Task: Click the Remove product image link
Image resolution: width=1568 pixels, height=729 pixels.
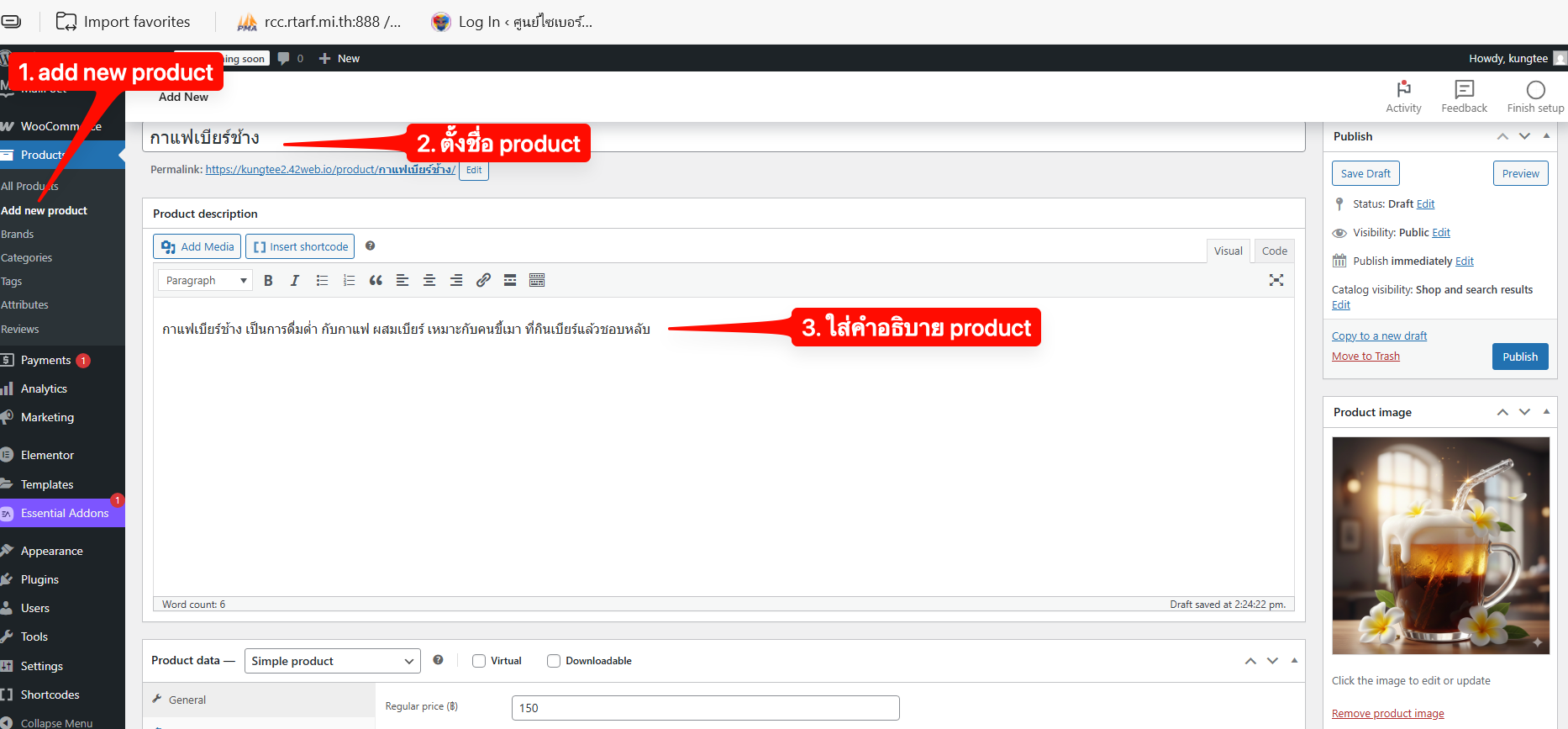Action: click(1387, 714)
